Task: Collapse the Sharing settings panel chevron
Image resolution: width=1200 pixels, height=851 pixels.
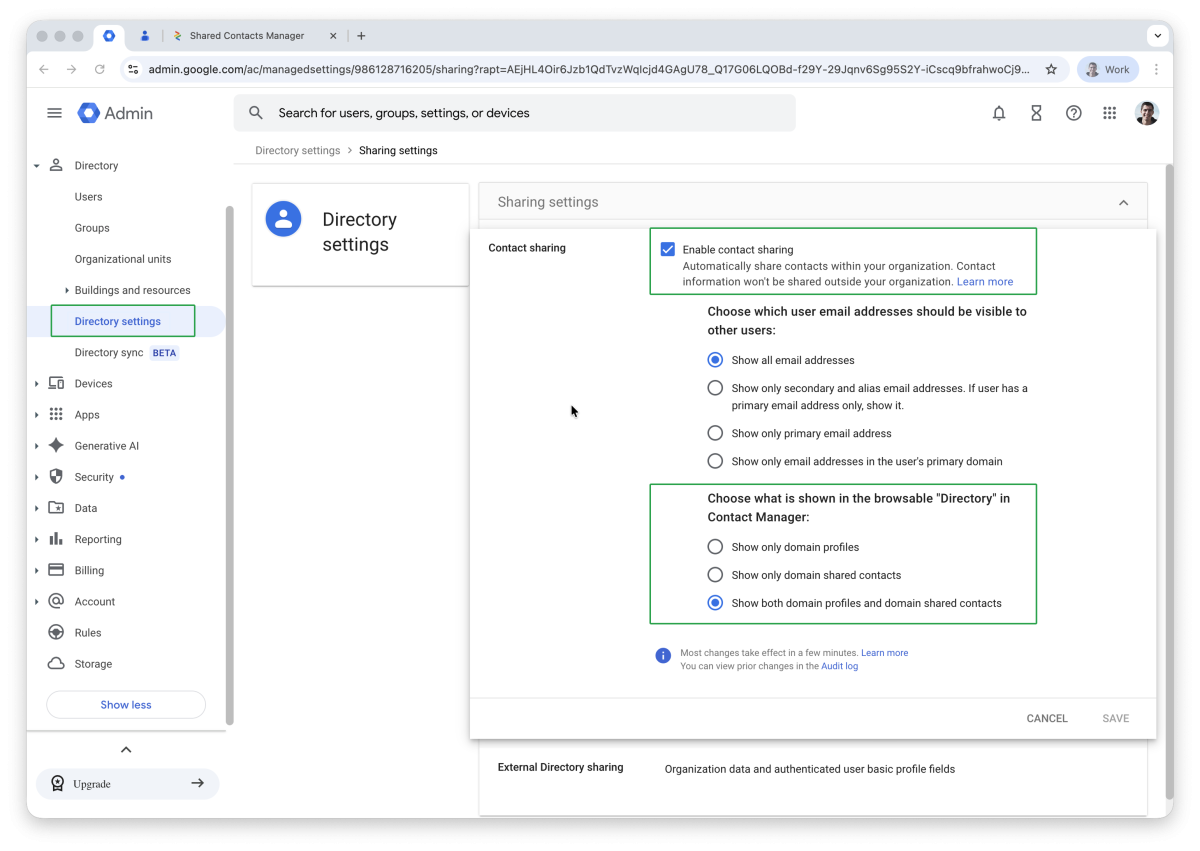Action: click(x=1123, y=202)
